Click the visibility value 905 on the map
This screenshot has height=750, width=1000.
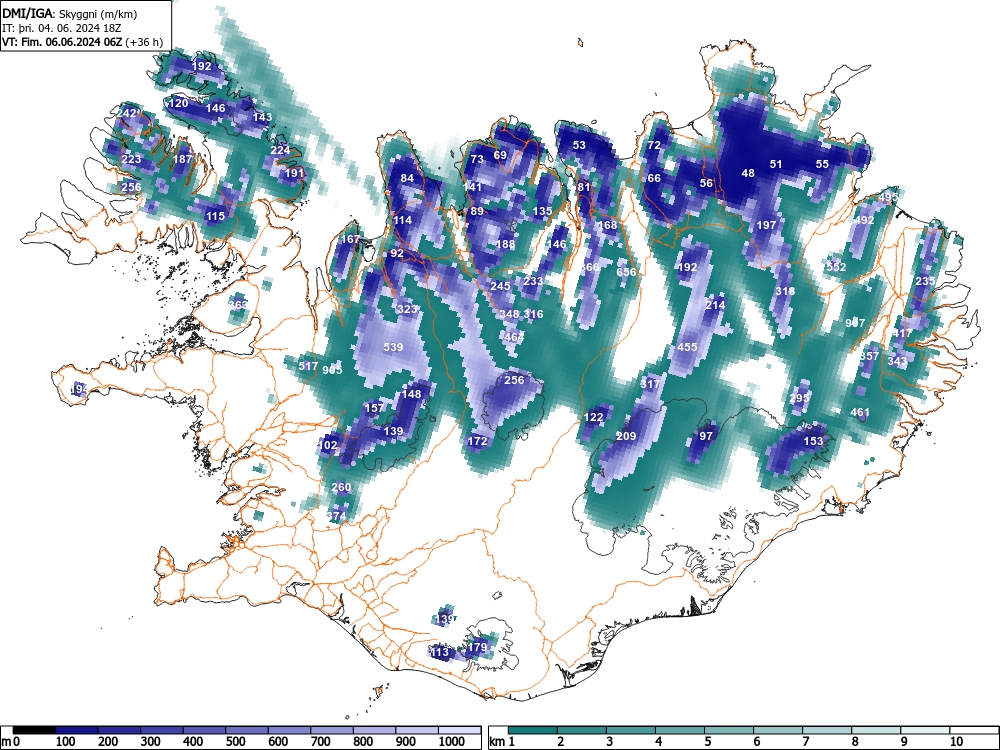332,371
